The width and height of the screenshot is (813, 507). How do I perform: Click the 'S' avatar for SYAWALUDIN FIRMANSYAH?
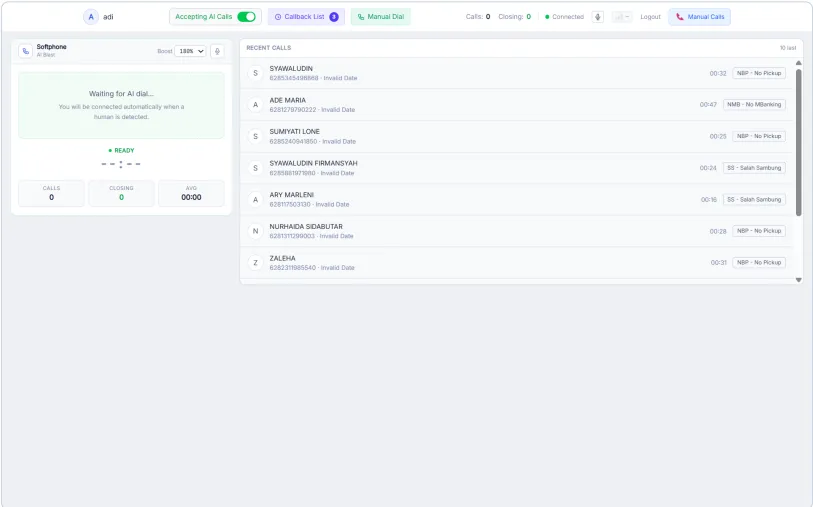pyautogui.click(x=255, y=168)
